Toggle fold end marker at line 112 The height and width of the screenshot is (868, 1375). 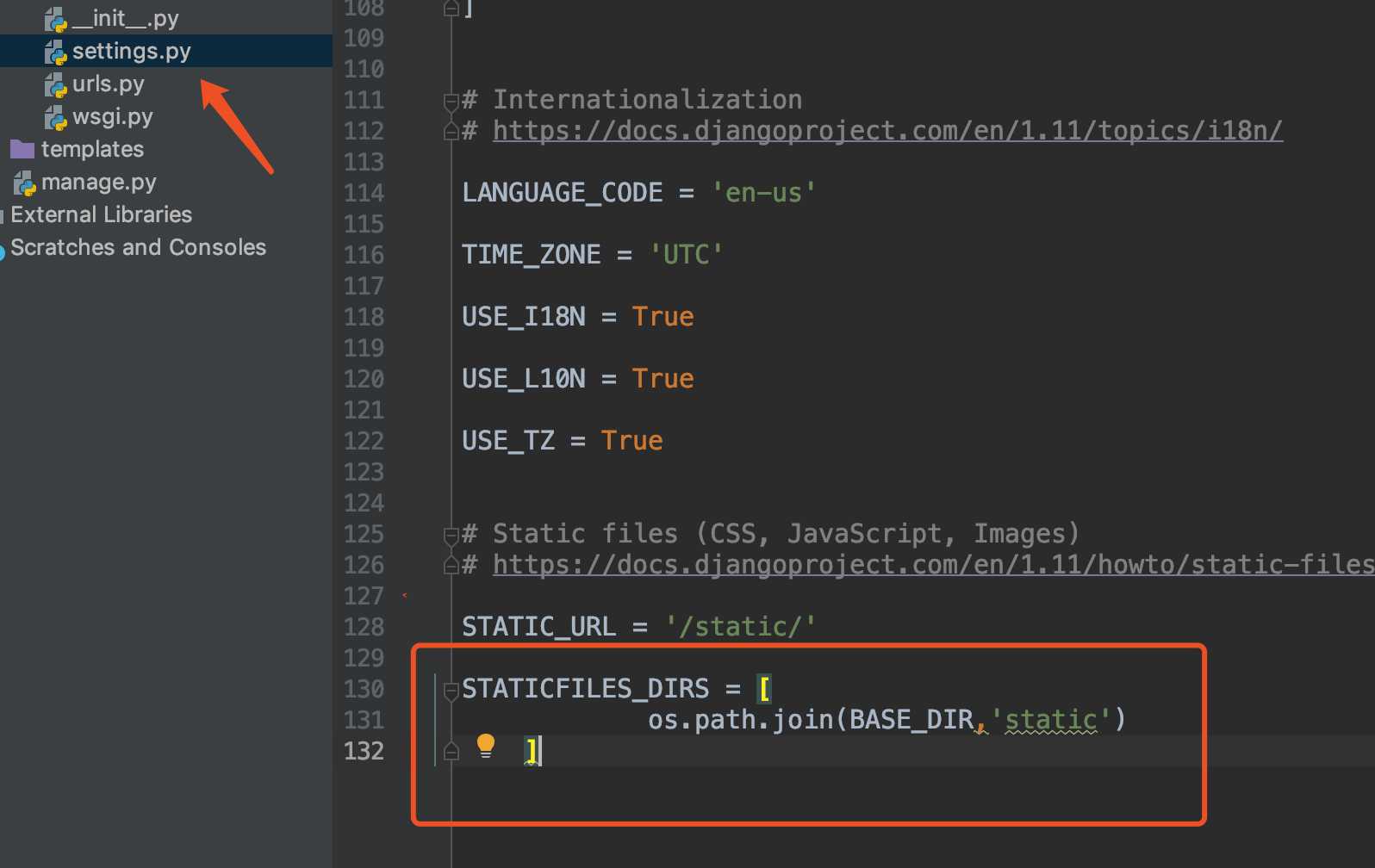click(451, 132)
